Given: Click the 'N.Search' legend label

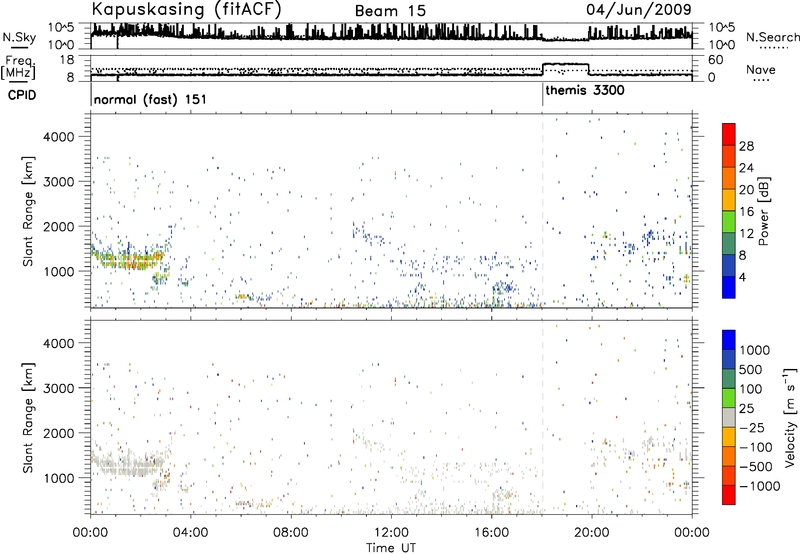Looking at the screenshot, I should click(x=773, y=37).
